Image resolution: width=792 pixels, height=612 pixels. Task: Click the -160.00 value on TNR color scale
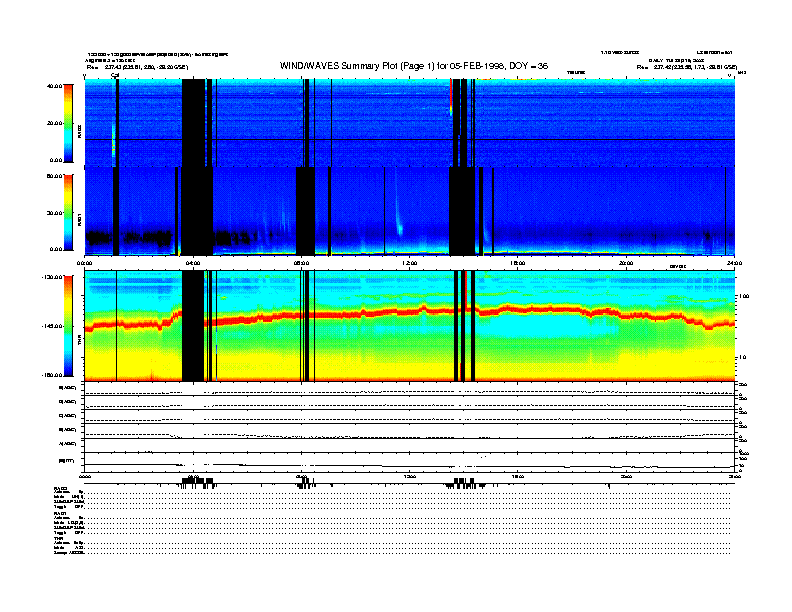point(52,375)
